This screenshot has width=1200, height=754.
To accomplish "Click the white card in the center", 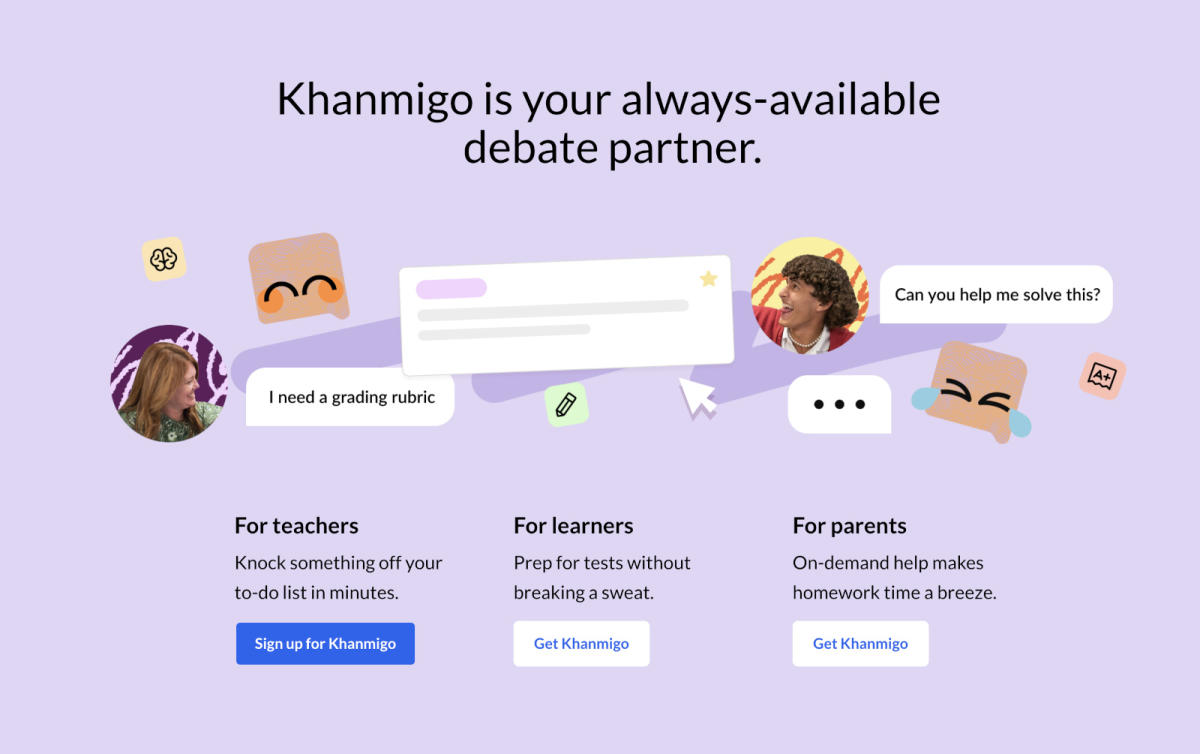I will (566, 313).
